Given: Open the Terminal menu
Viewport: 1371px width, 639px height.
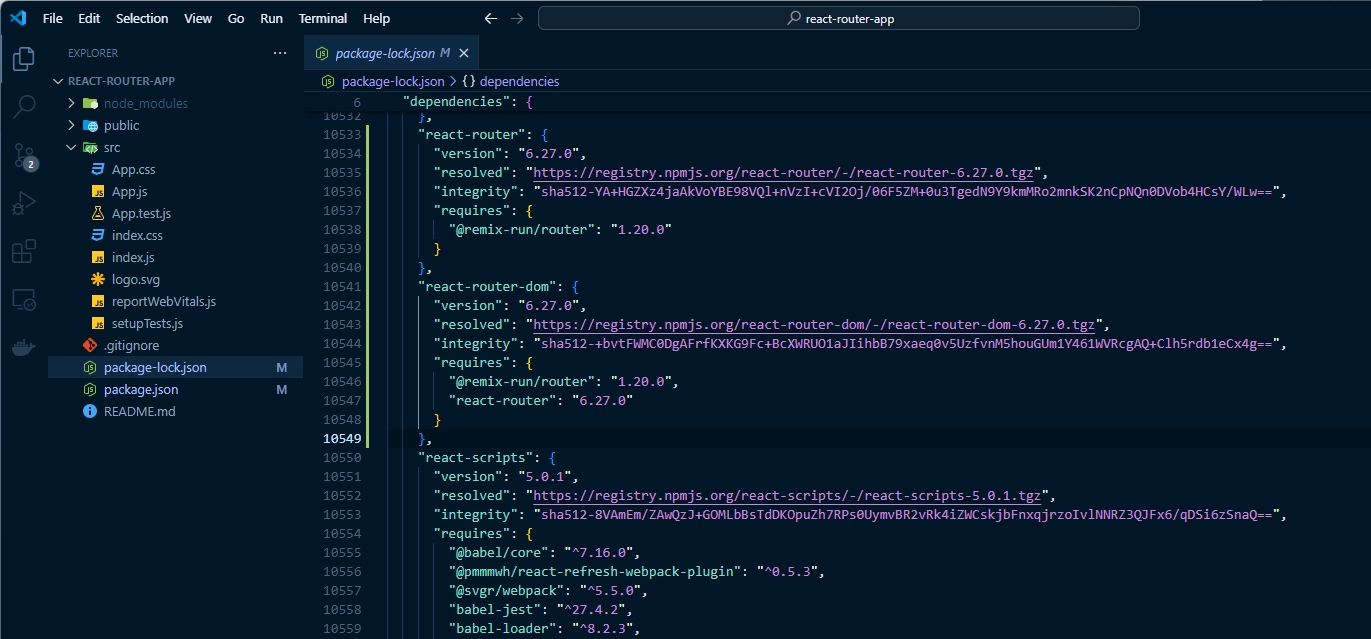Looking at the screenshot, I should (x=323, y=18).
